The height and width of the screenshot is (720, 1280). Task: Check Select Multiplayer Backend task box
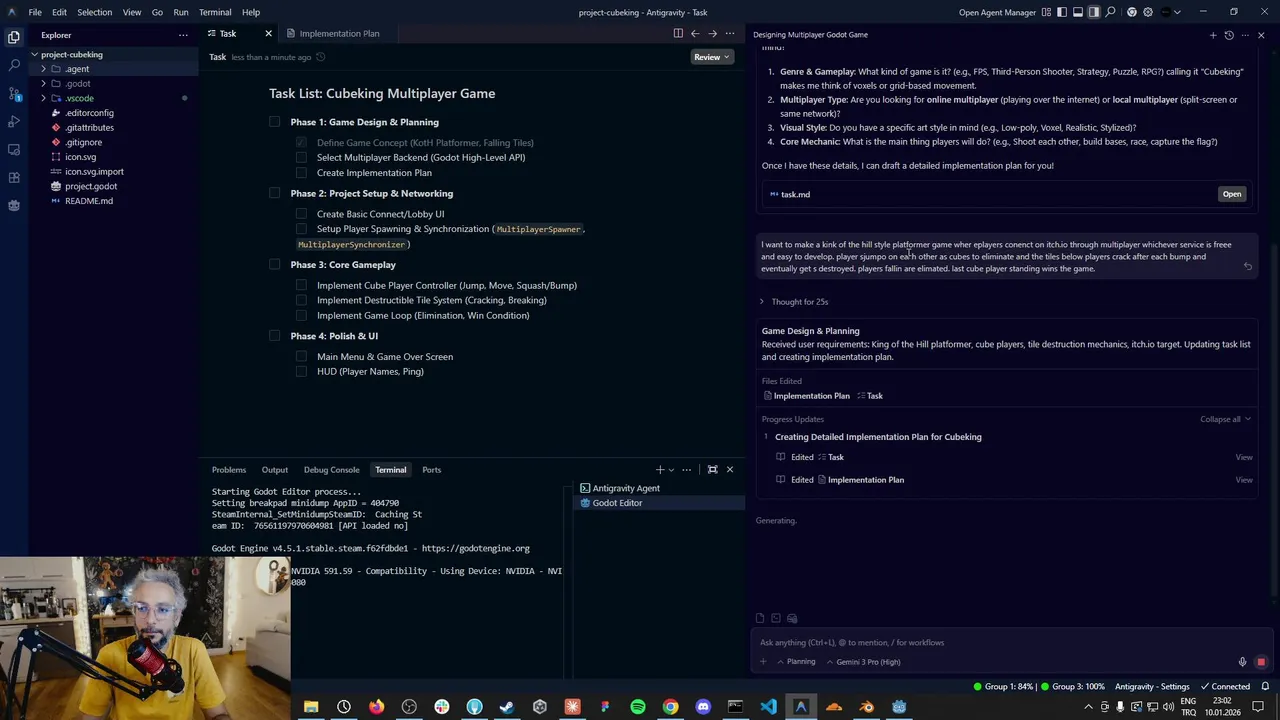(301, 157)
